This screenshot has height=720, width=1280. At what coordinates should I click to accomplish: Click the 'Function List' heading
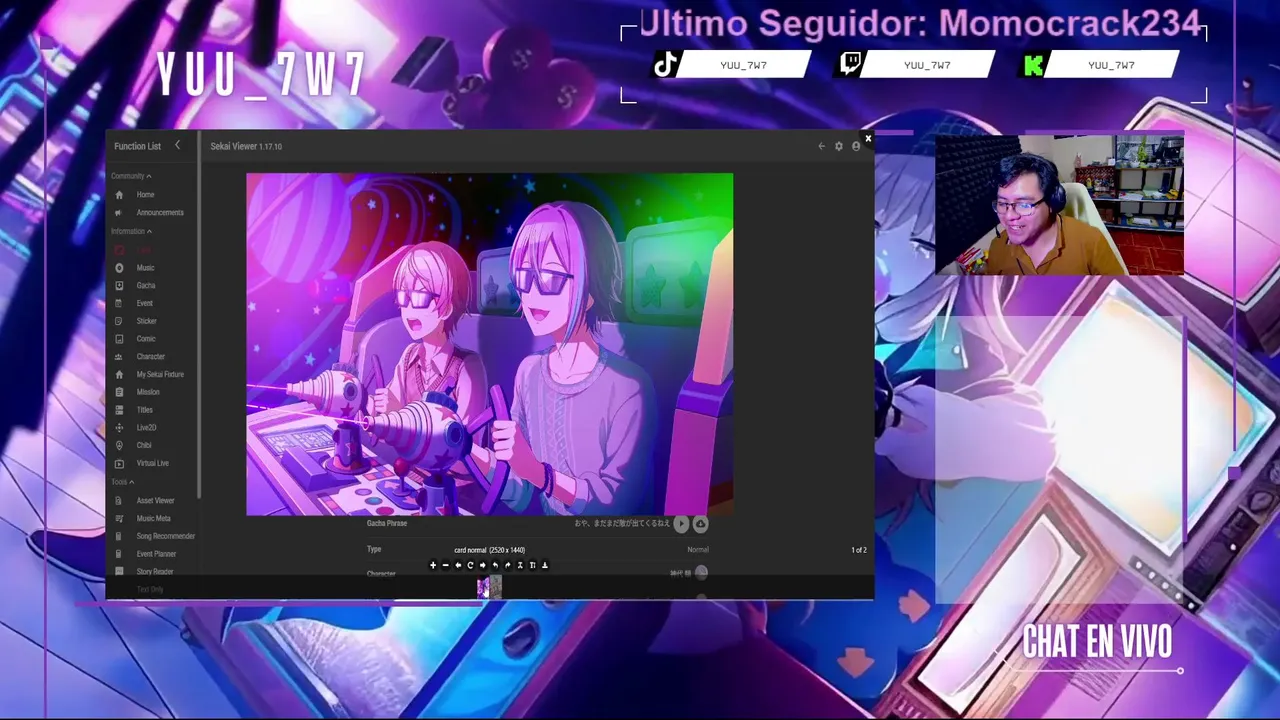coord(137,146)
